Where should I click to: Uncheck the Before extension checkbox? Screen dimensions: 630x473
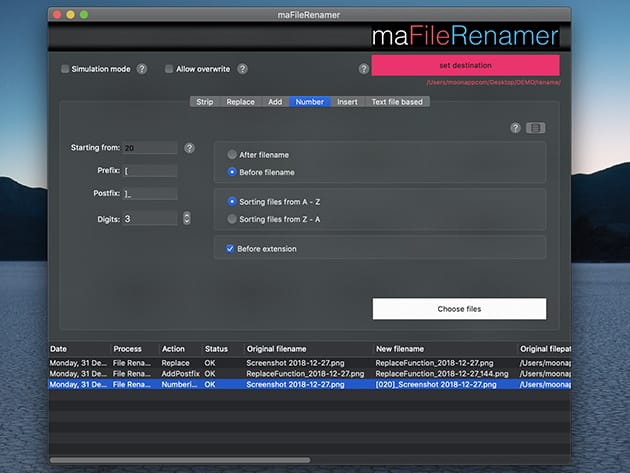[230, 248]
